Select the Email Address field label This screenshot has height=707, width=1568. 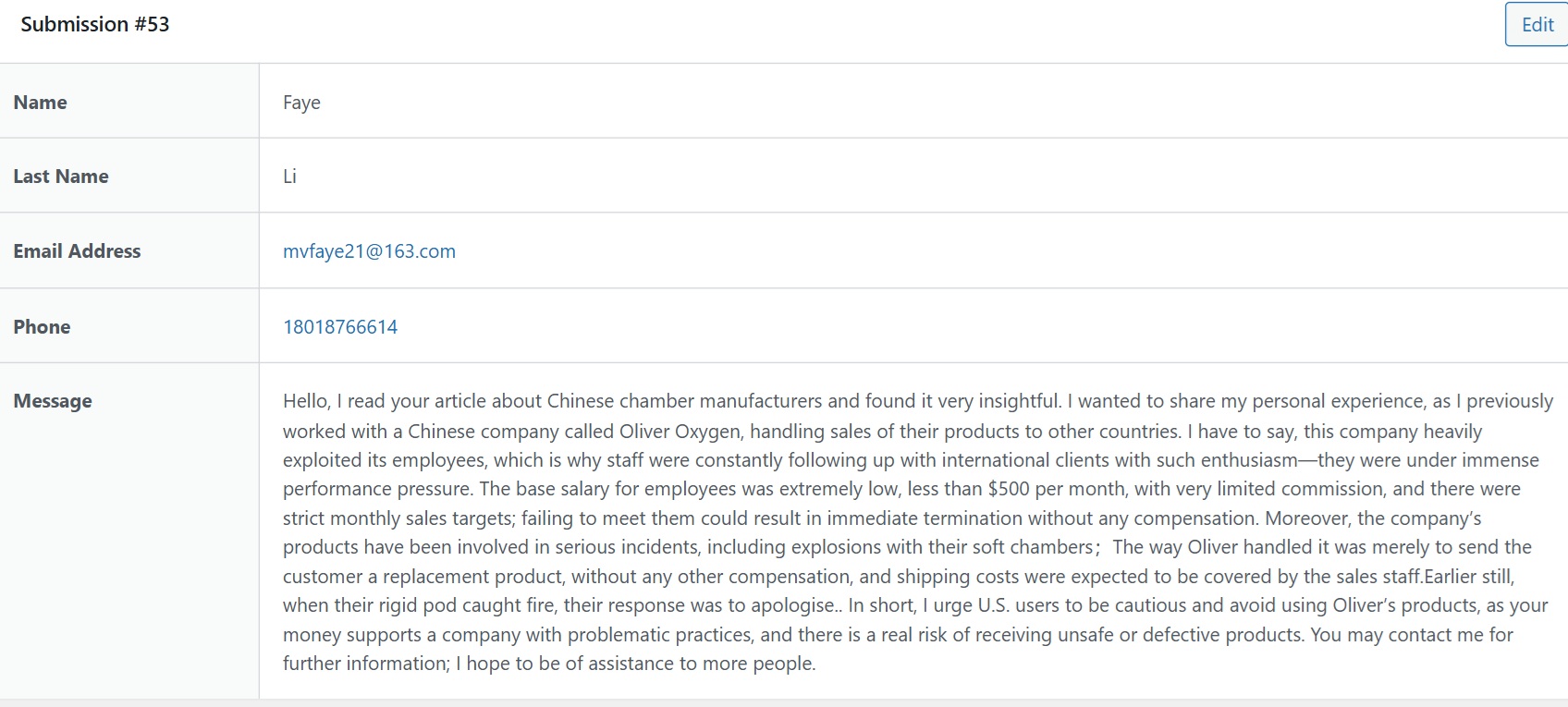point(77,251)
